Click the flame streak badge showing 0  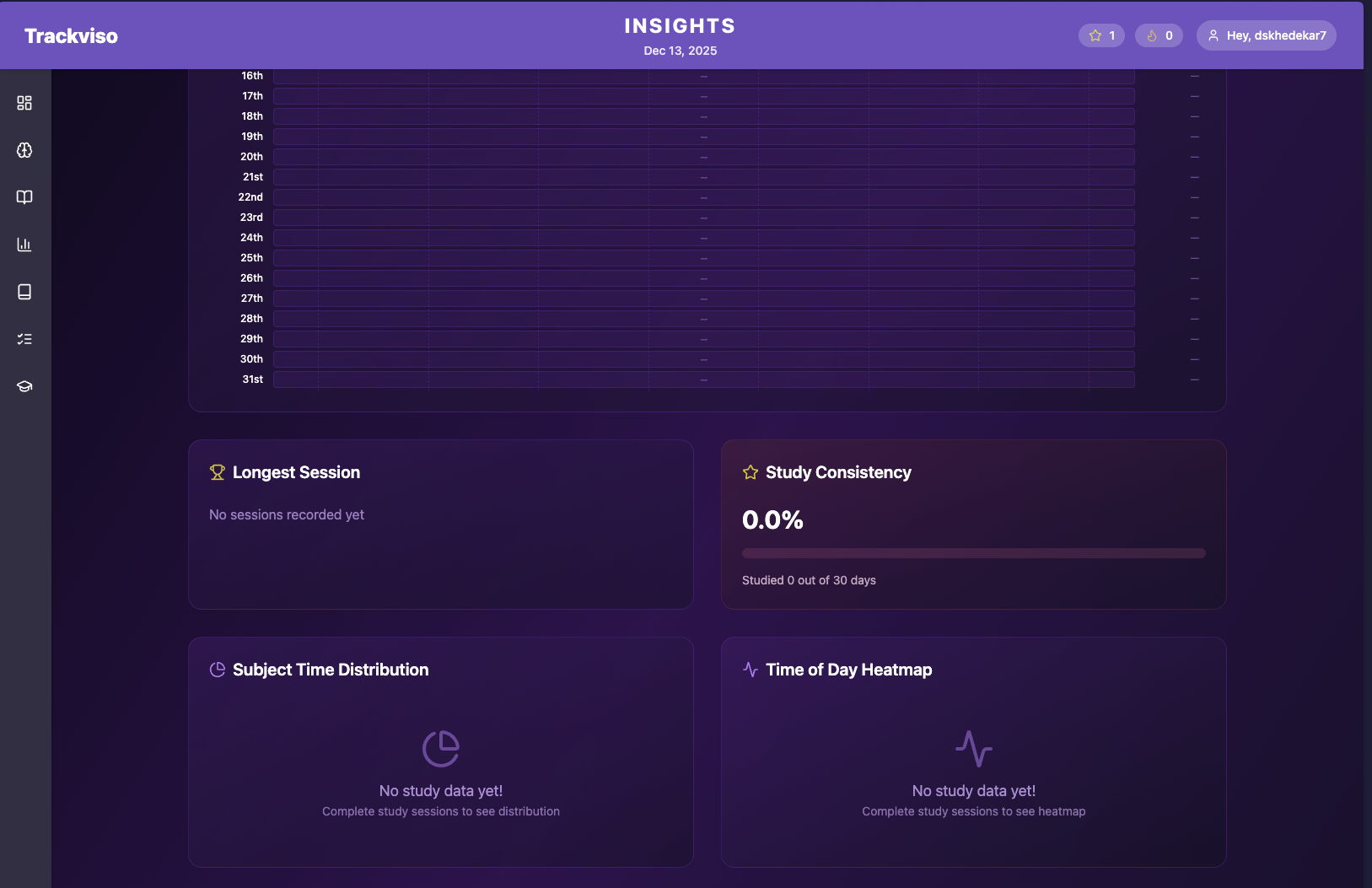[1159, 35]
